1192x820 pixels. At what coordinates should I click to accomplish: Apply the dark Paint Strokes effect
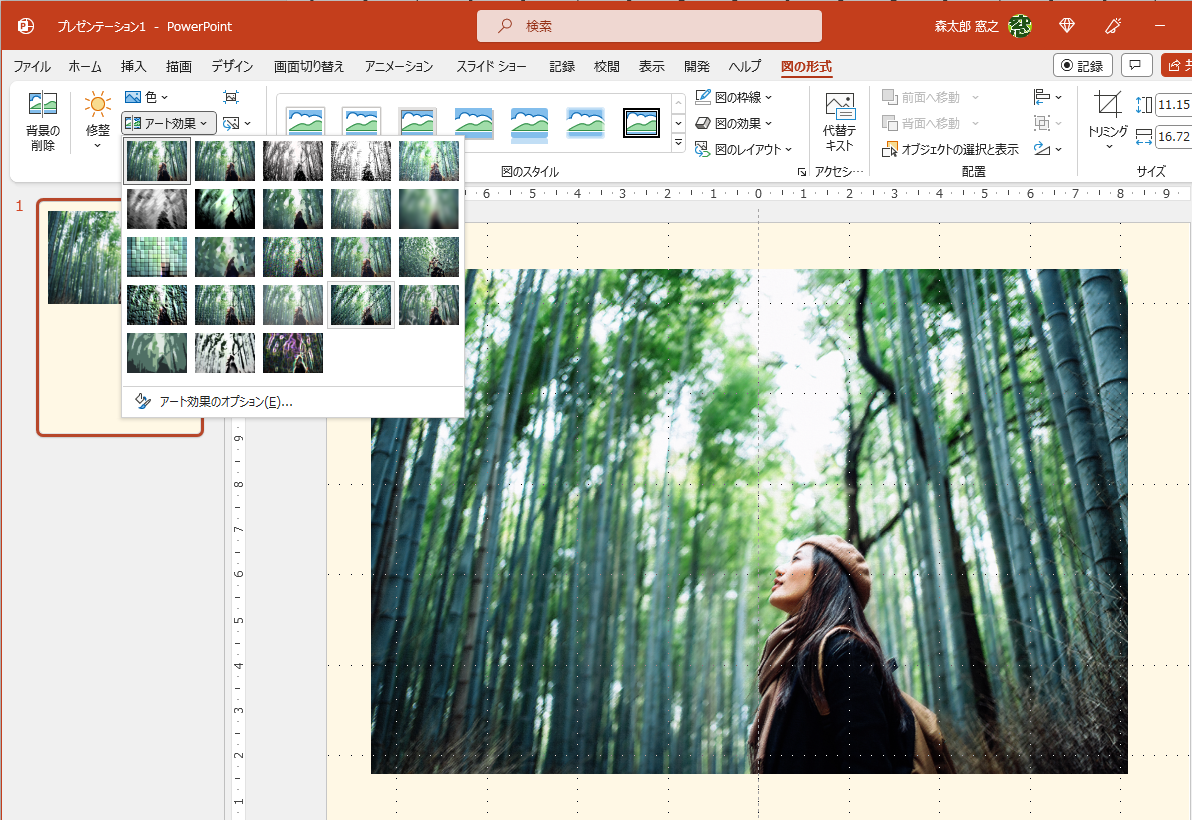(225, 209)
